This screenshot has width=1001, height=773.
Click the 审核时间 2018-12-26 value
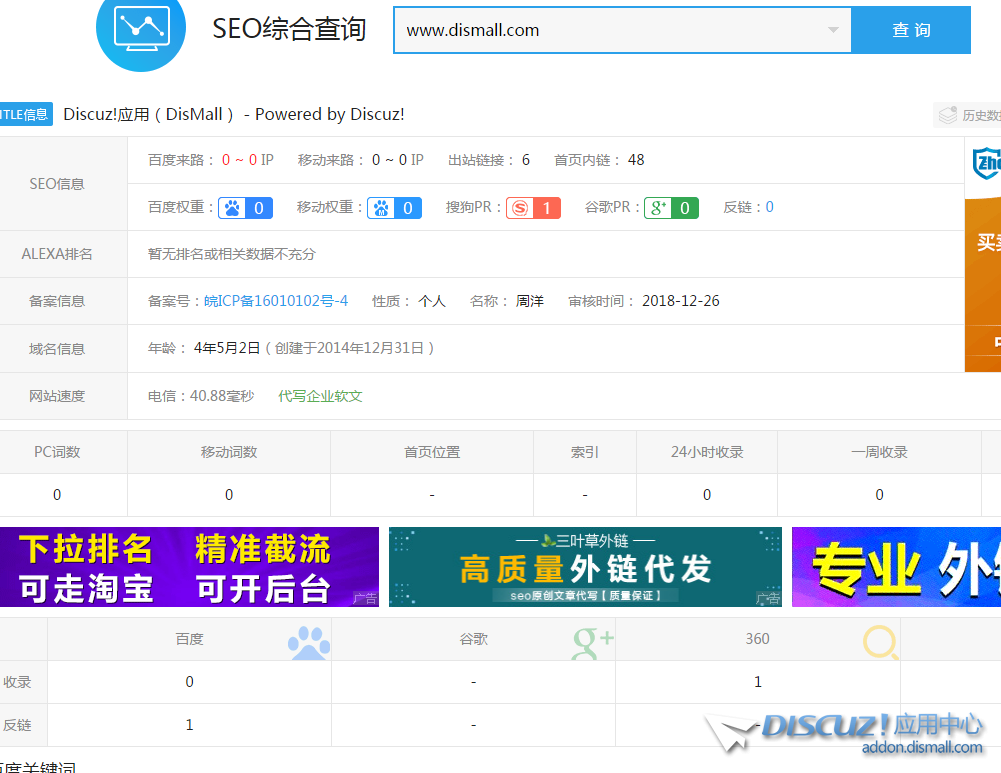point(681,301)
